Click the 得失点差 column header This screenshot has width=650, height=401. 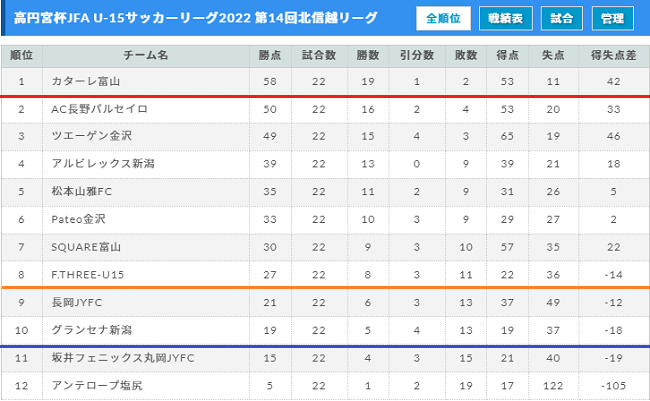614,56
